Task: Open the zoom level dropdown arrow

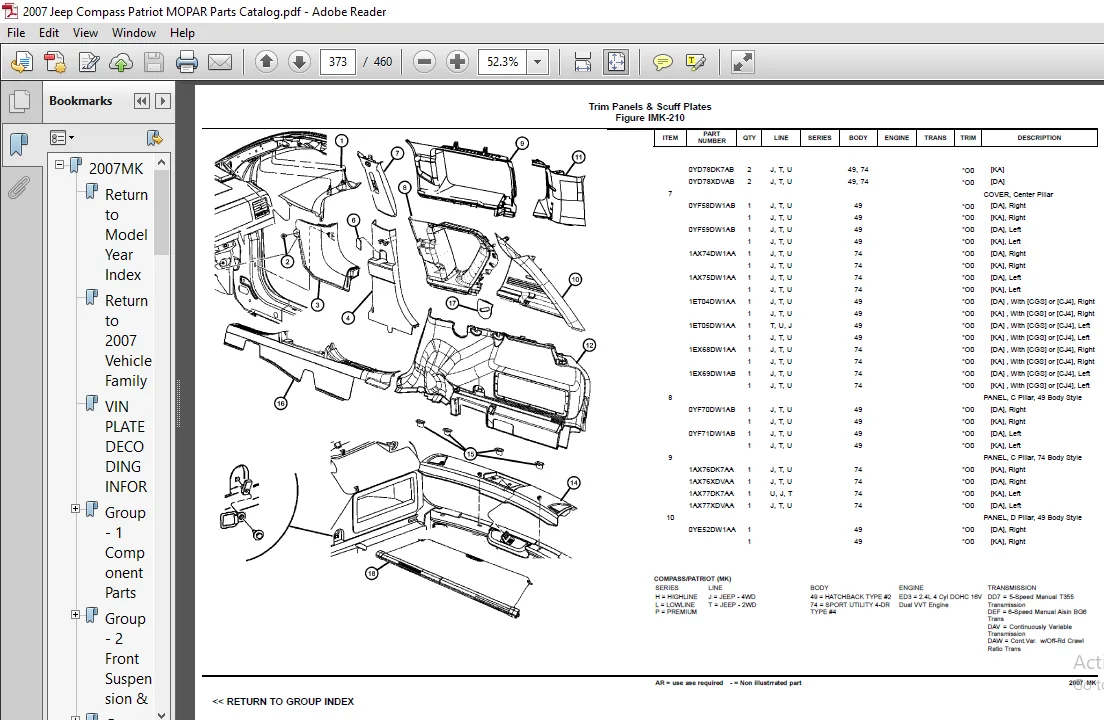Action: 537,62
